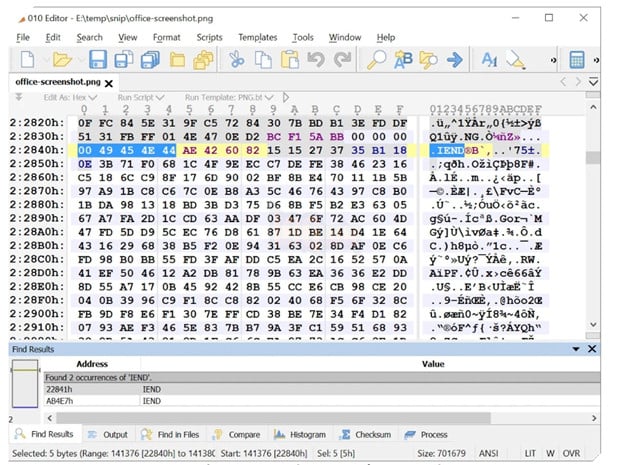Image resolution: width=630 pixels, height=465 pixels.
Task: Save the file with floppy icon
Action: 98,60
